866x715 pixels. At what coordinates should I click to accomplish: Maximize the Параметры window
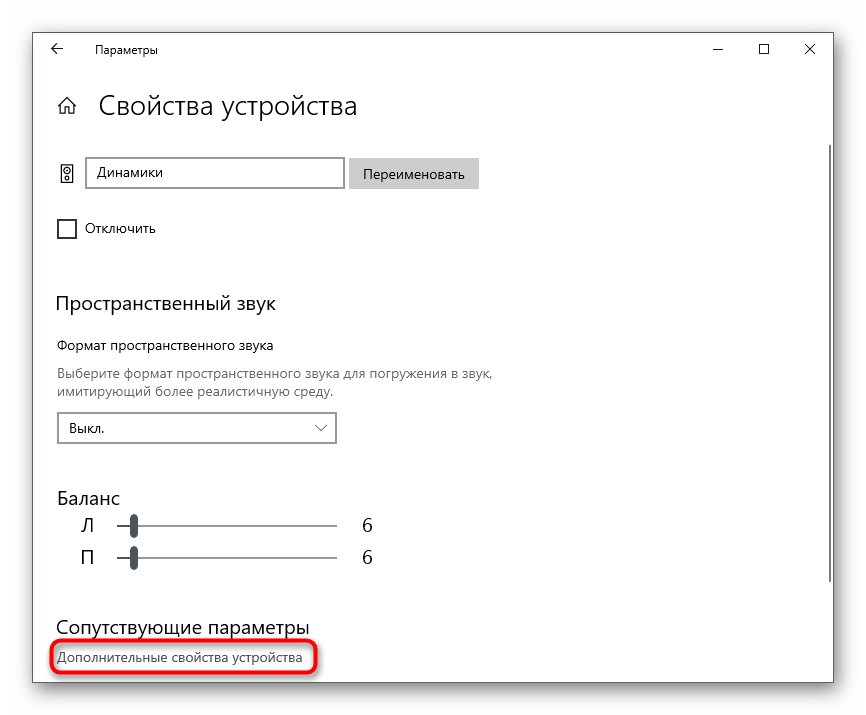pos(764,49)
